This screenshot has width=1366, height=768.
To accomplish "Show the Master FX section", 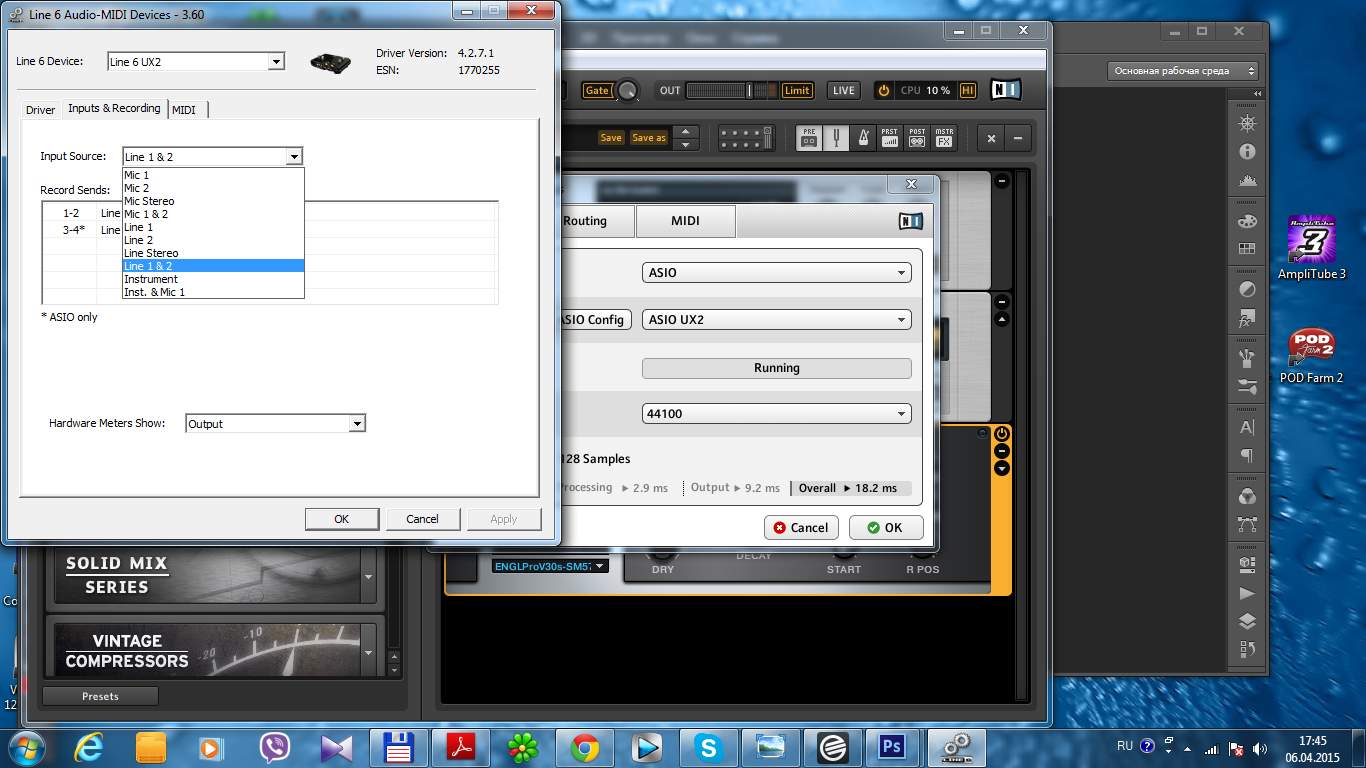I will (x=944, y=138).
